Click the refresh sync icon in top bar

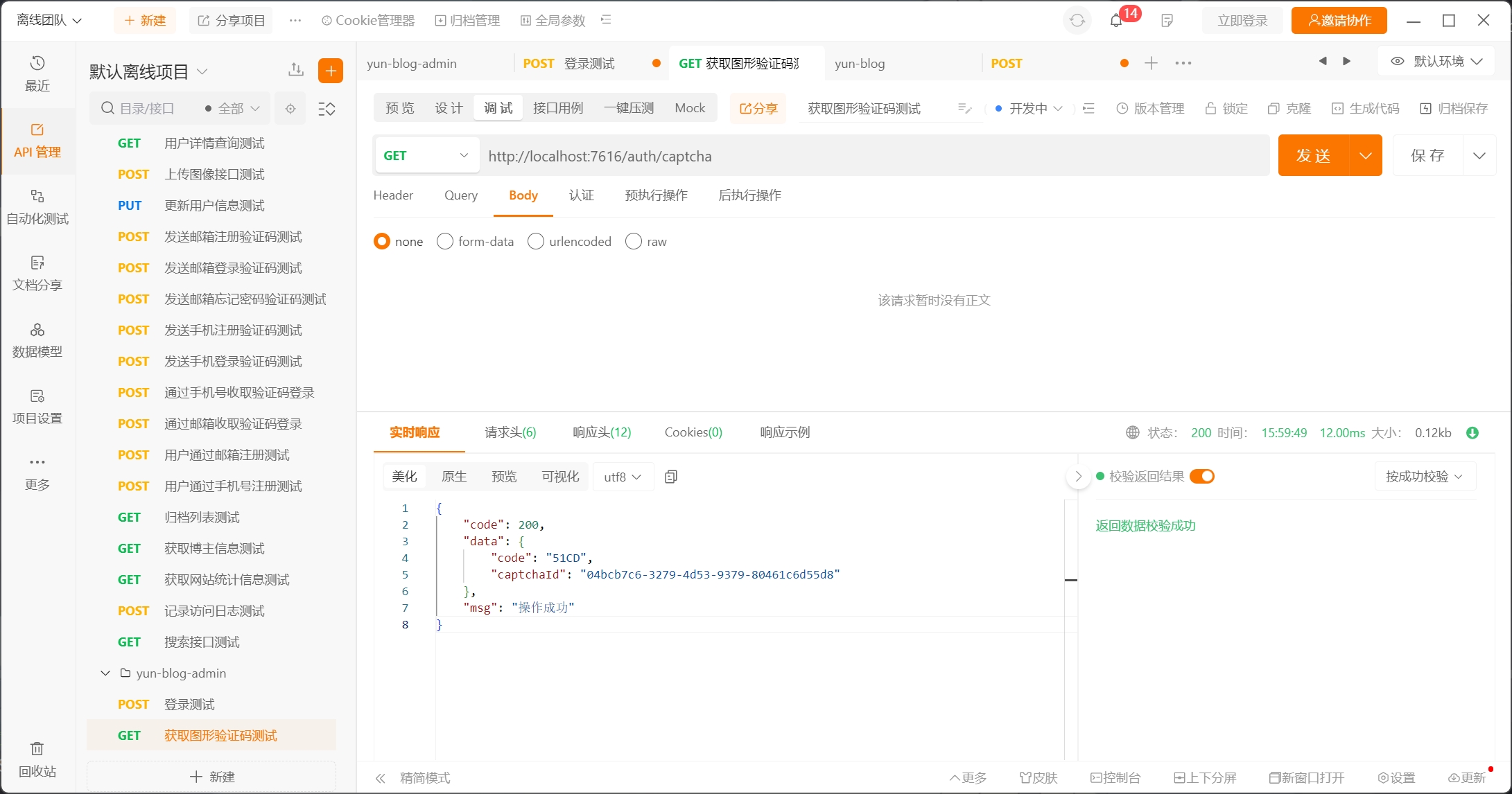tap(1077, 21)
